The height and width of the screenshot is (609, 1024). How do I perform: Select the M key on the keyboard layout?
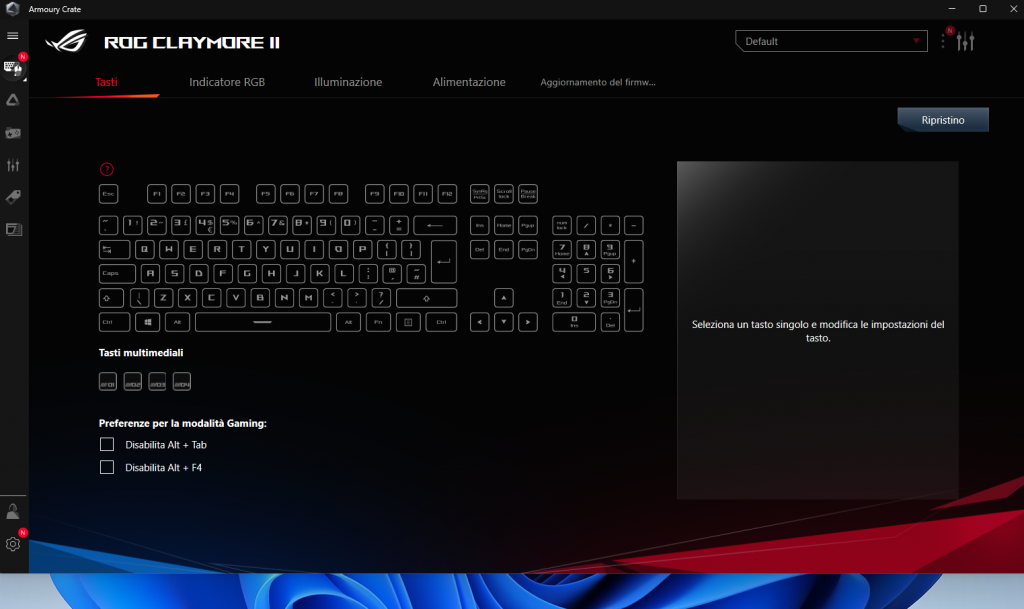pyautogui.click(x=308, y=298)
